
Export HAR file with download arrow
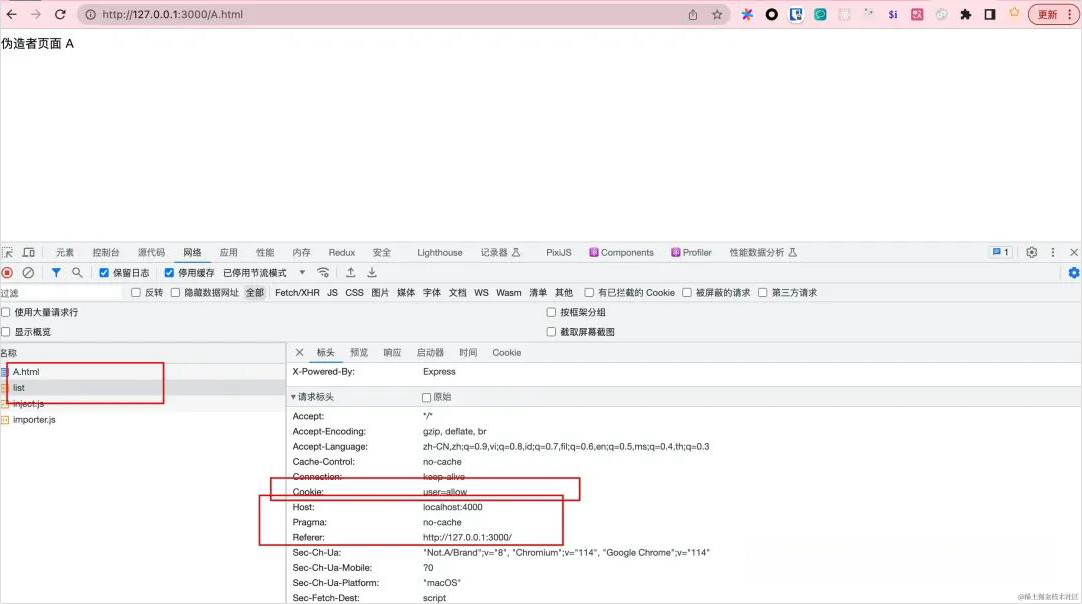tap(372, 273)
